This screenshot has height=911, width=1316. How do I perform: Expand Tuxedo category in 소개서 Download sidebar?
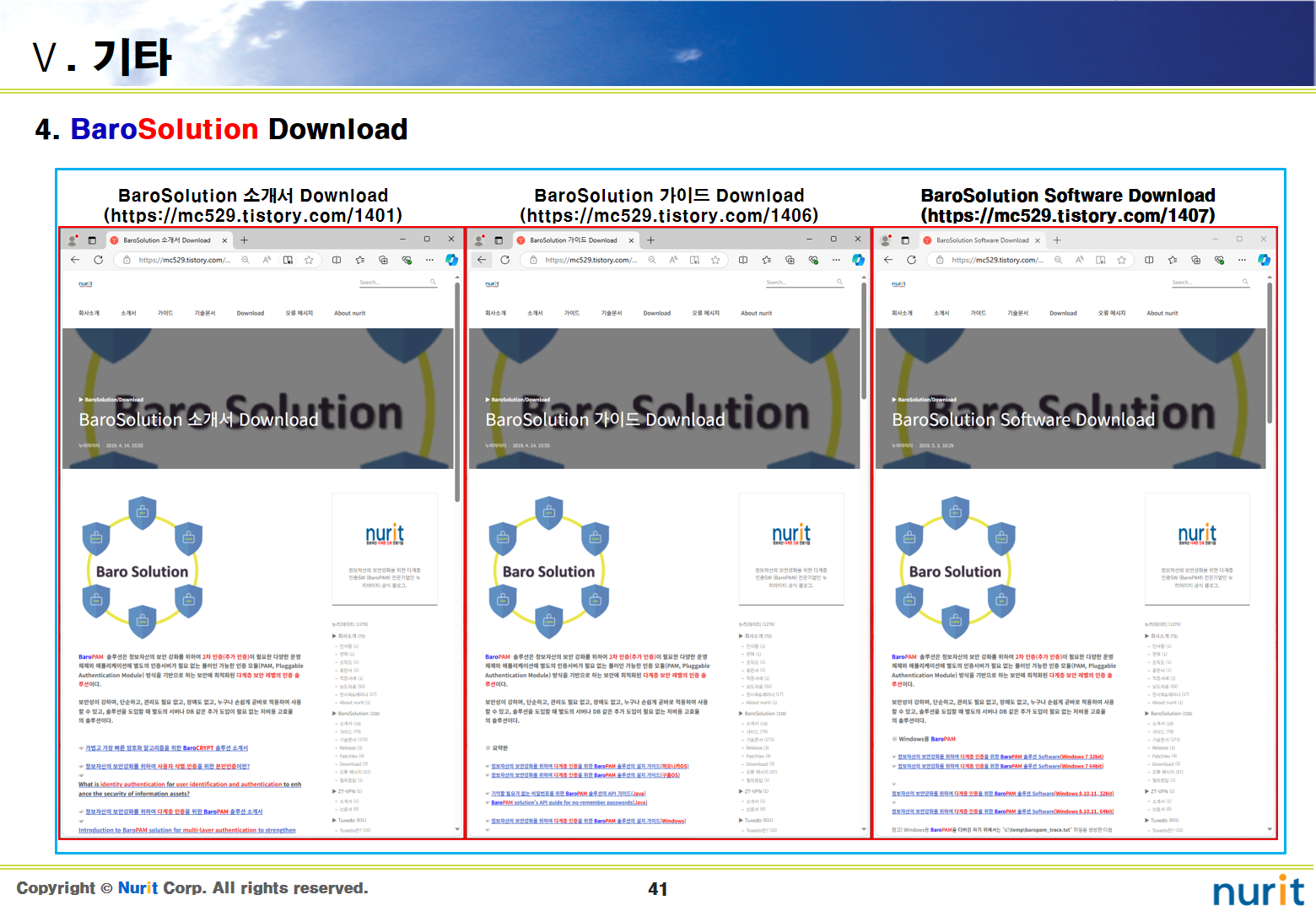coord(350,820)
